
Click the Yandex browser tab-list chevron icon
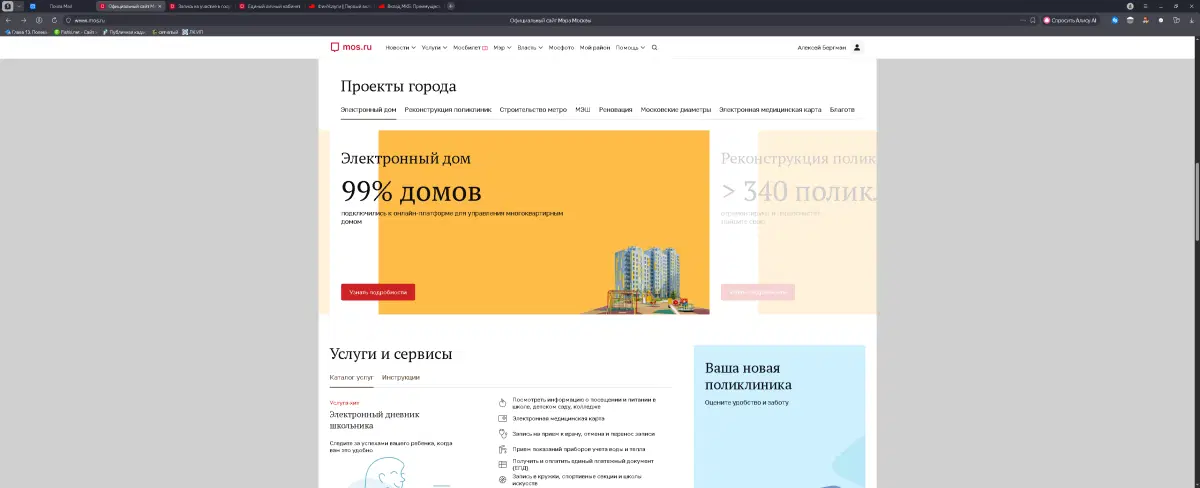coord(19,6)
